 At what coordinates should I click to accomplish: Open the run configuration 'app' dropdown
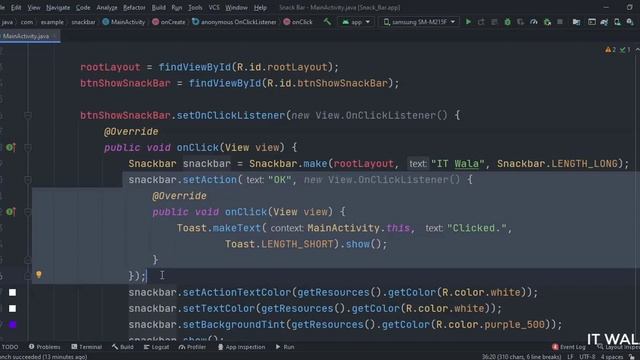click(356, 22)
